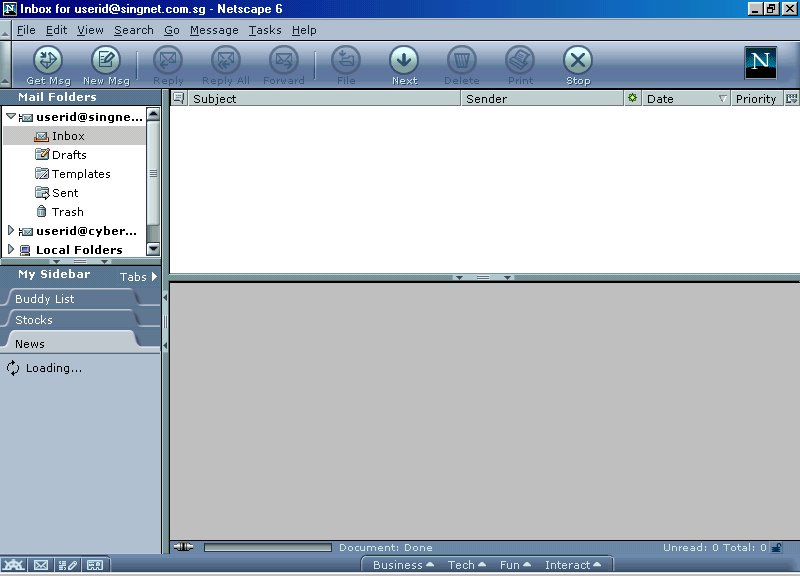Viewport: 800px width, 576px height.
Task: Open the Search menu
Action: click(134, 30)
